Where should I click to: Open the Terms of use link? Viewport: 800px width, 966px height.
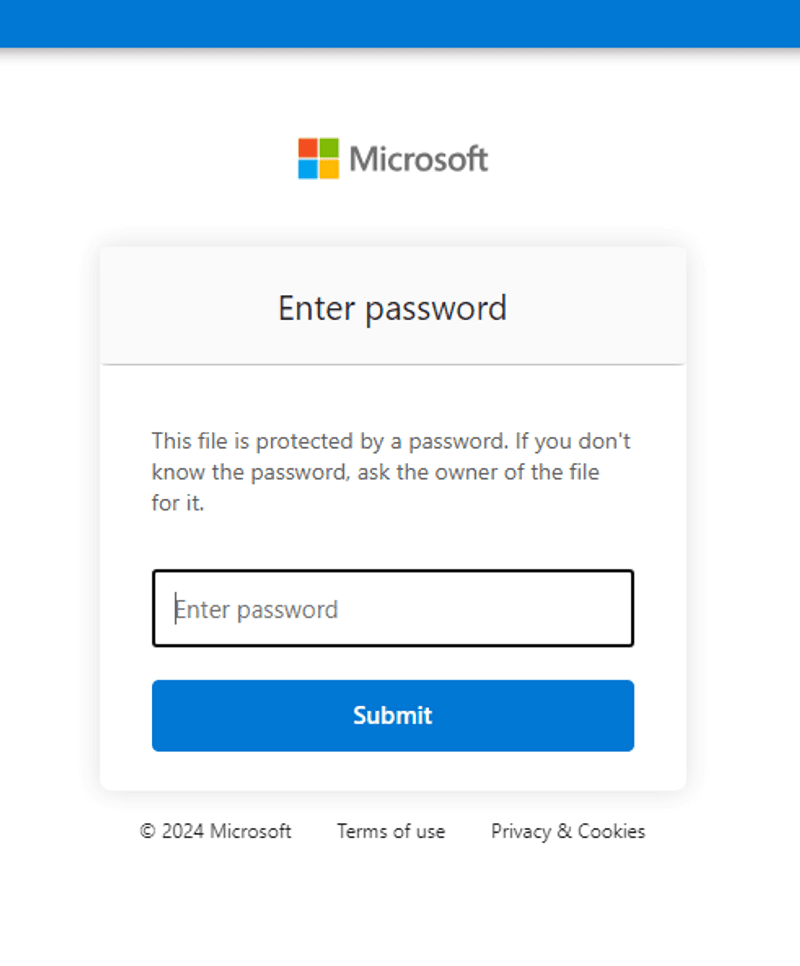coord(391,831)
